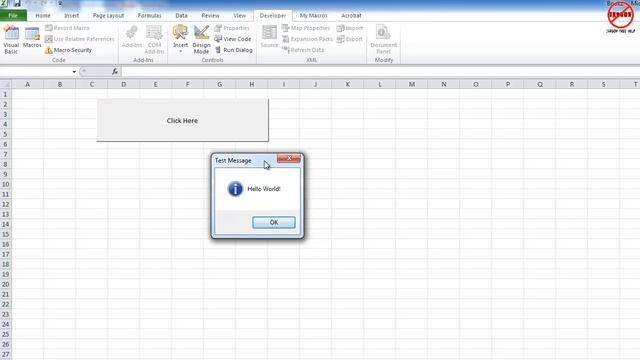Screen dimensions: 640x360
Task: Click the Hello World! message text
Action: click(264, 189)
